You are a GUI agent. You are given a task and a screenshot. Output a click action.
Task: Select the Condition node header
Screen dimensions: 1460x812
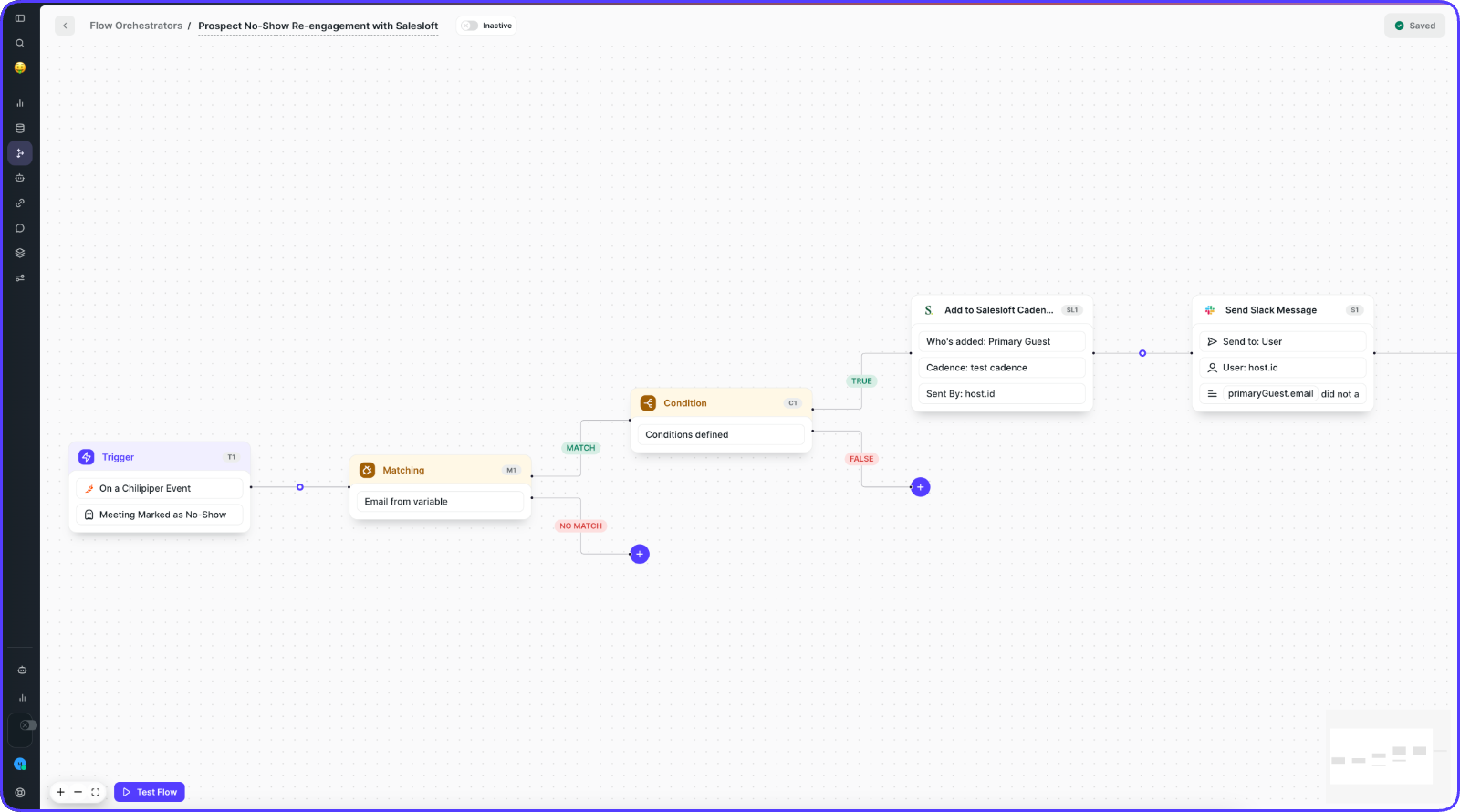(722, 403)
